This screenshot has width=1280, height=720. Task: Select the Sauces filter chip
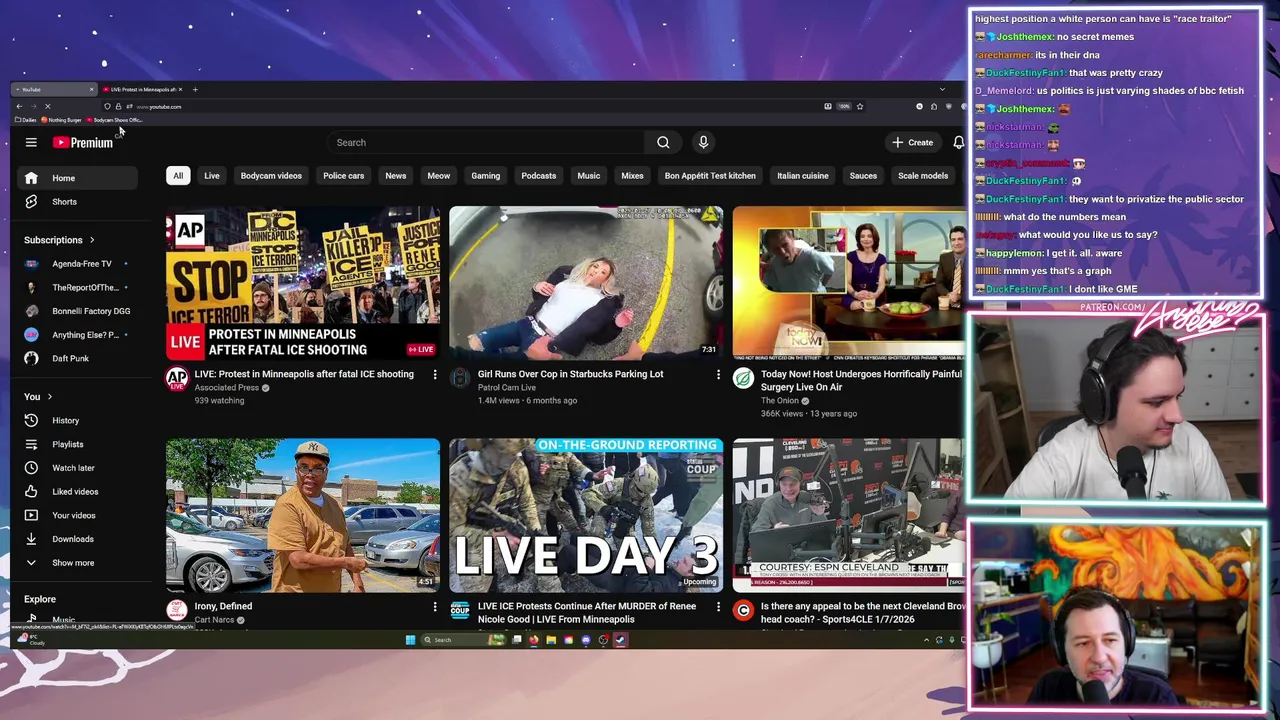pyautogui.click(x=863, y=176)
